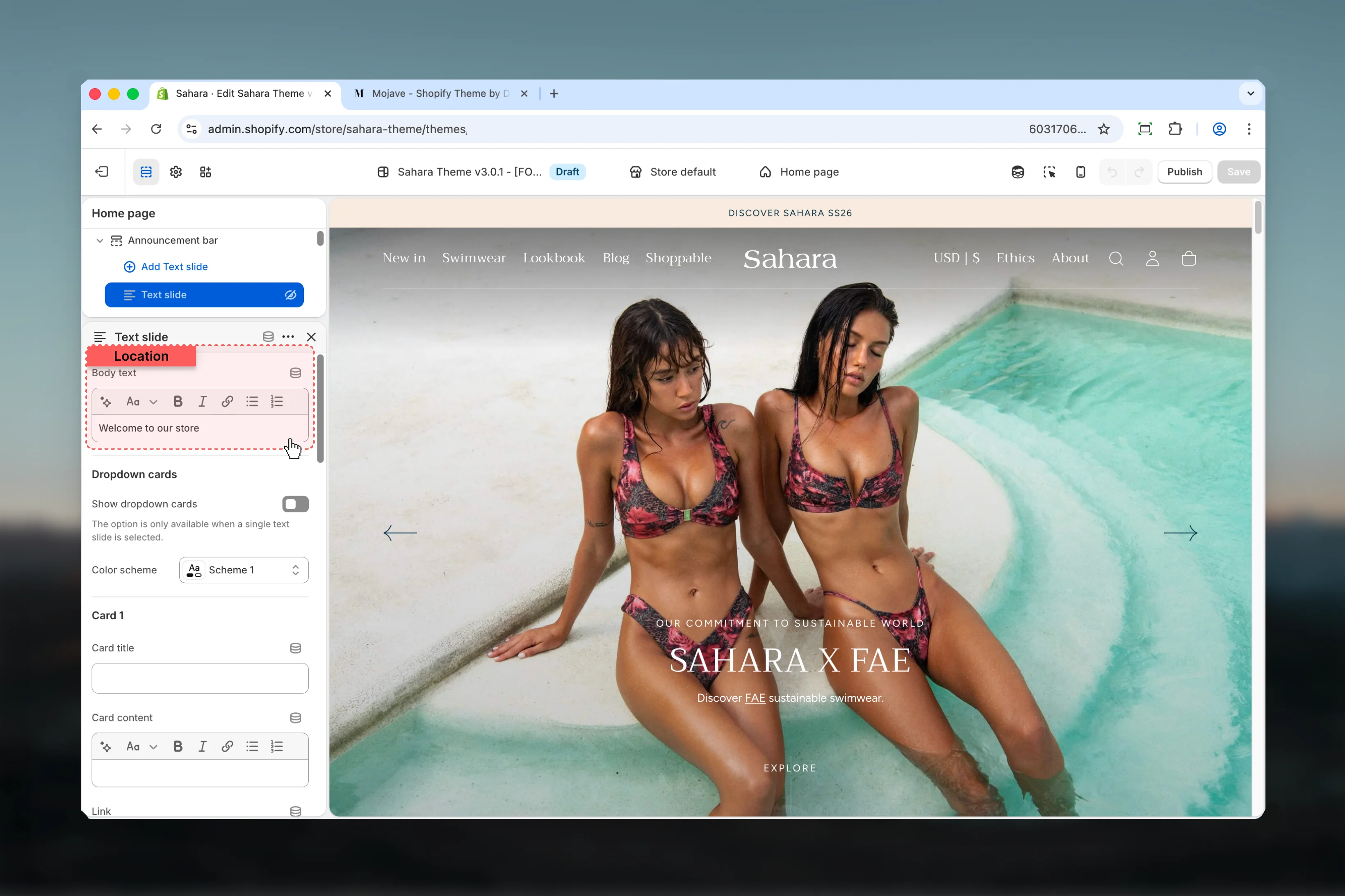Bookmark this page with star icon
Image resolution: width=1345 pixels, height=896 pixels.
[x=1104, y=129]
